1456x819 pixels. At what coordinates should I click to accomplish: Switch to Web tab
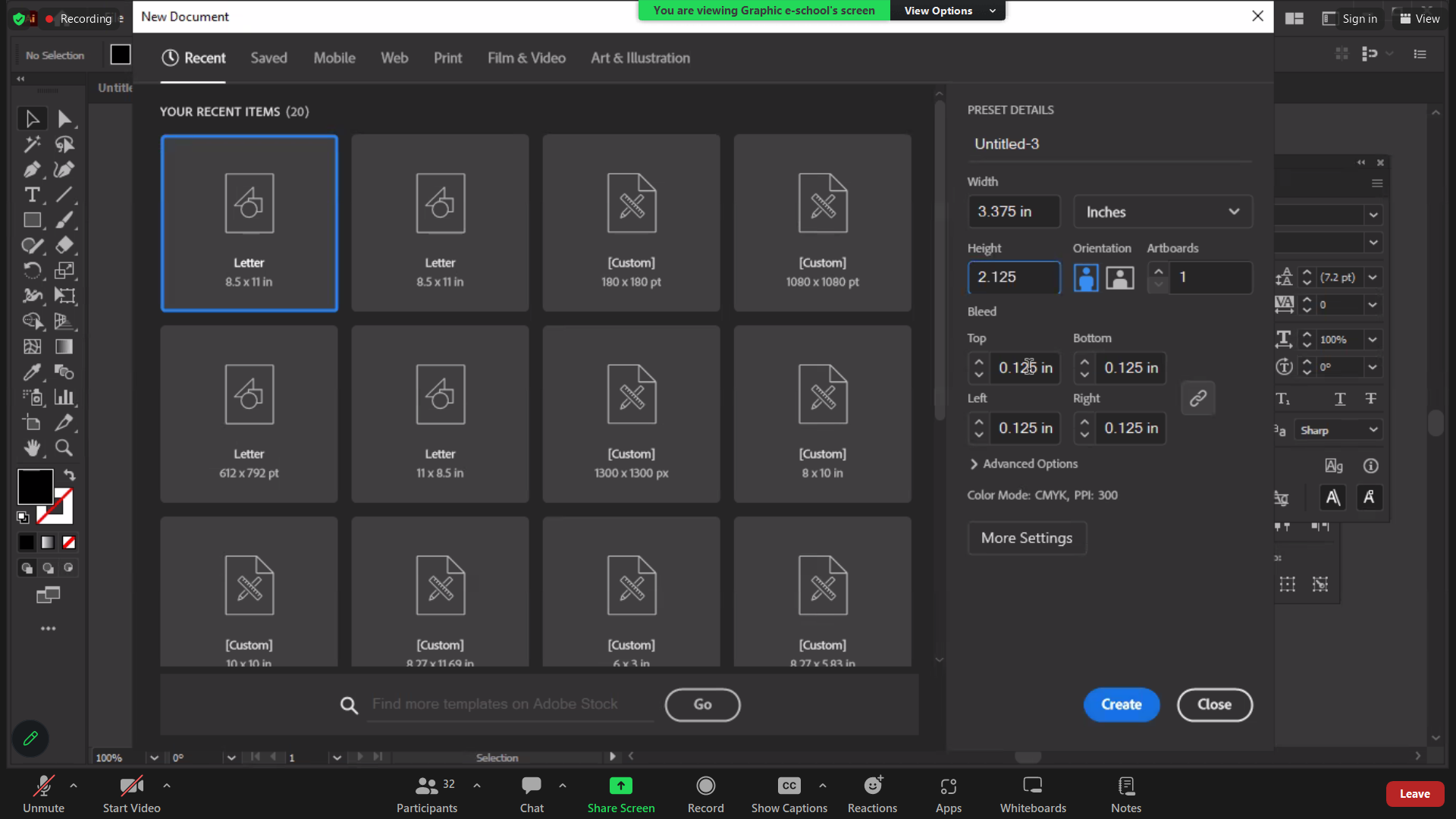pos(394,58)
